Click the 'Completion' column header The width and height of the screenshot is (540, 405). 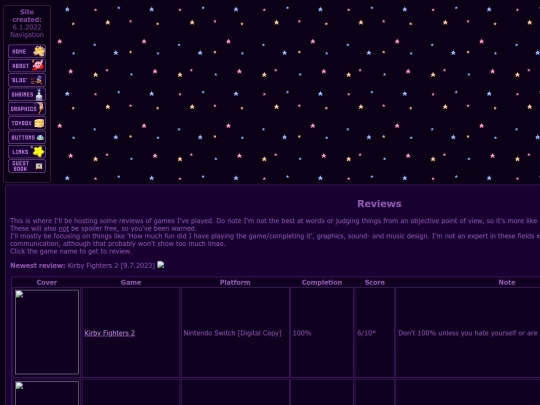(x=322, y=282)
